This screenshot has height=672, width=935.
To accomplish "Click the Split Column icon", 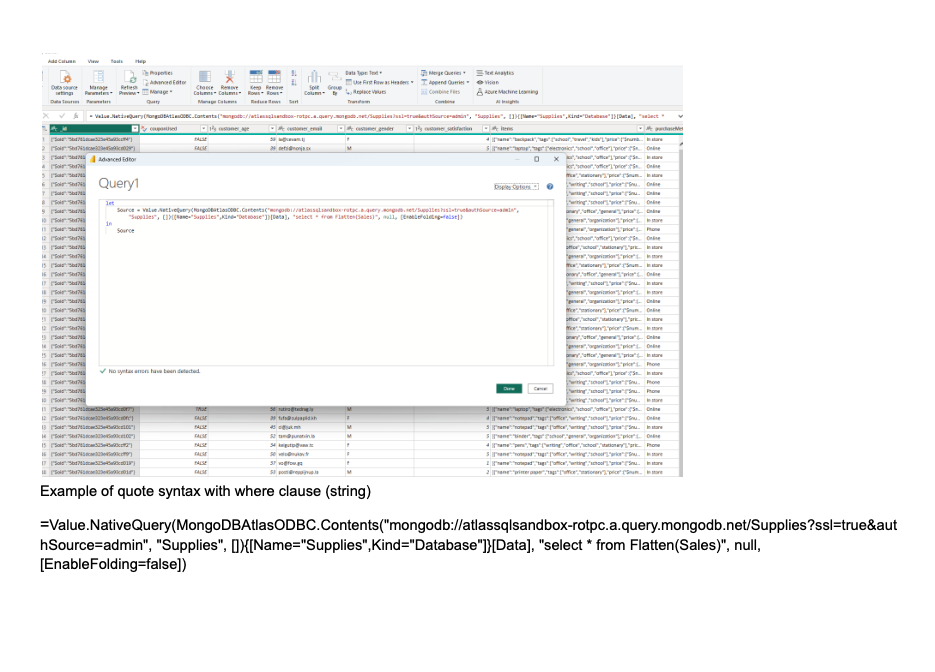I will pos(314,82).
